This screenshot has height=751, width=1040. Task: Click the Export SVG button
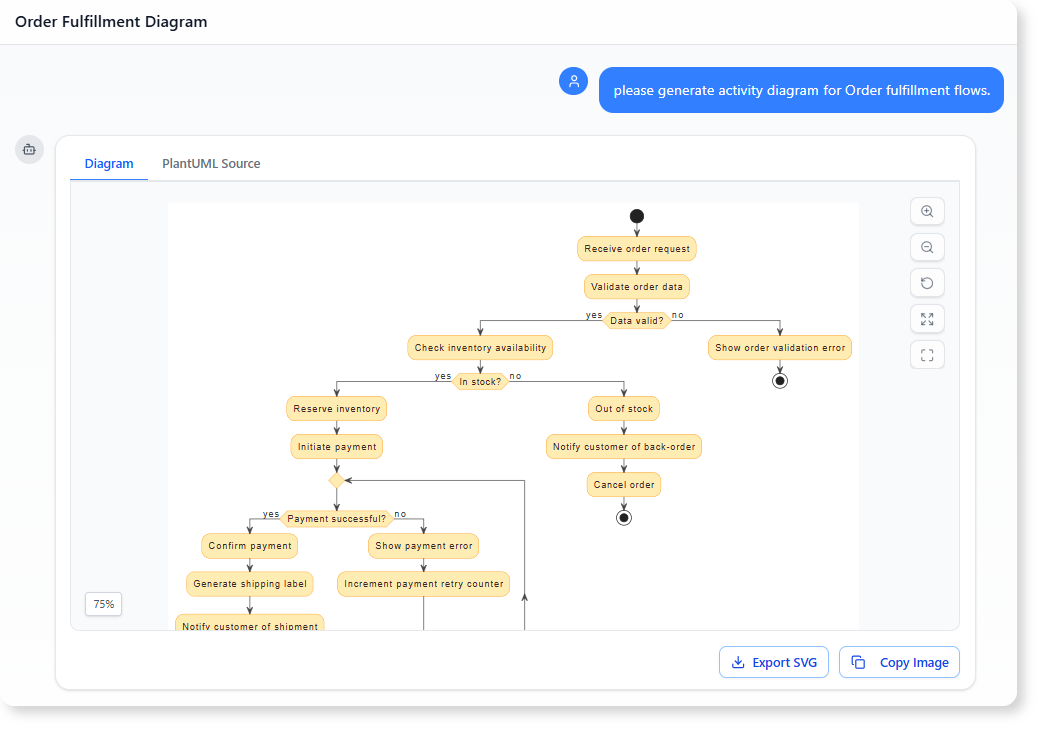click(x=773, y=662)
